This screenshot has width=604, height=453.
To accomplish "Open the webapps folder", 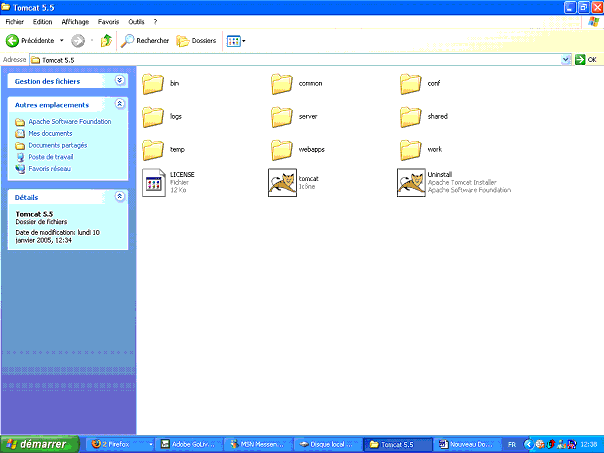I will click(283, 150).
